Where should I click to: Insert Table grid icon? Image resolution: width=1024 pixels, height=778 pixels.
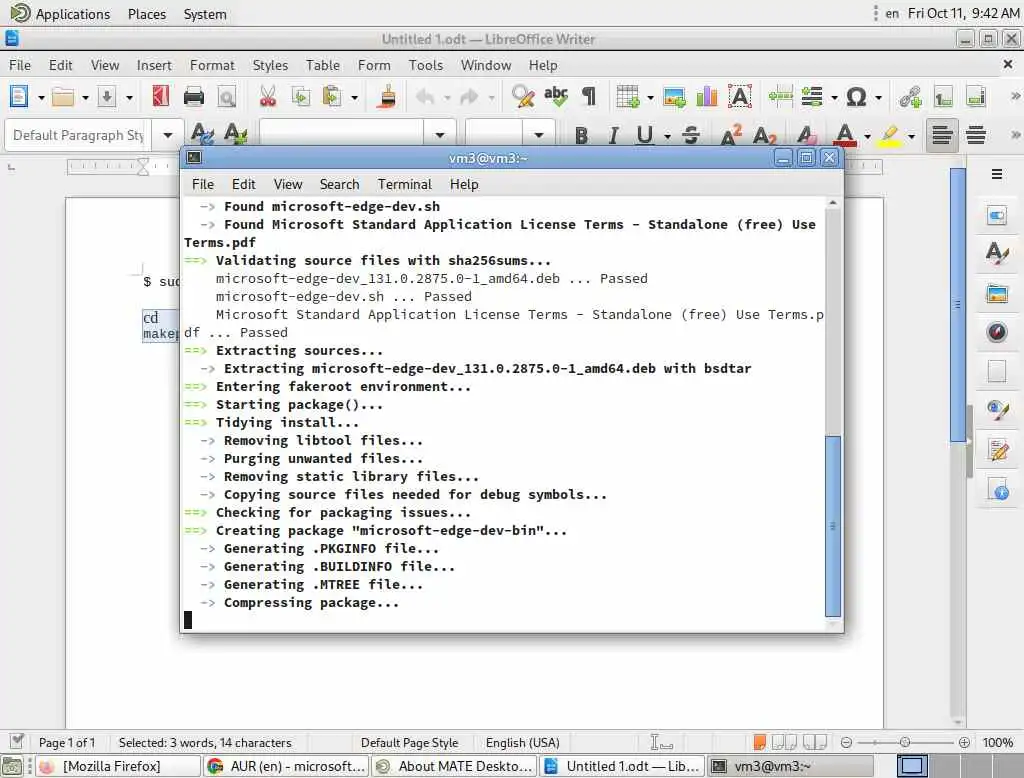(628, 97)
